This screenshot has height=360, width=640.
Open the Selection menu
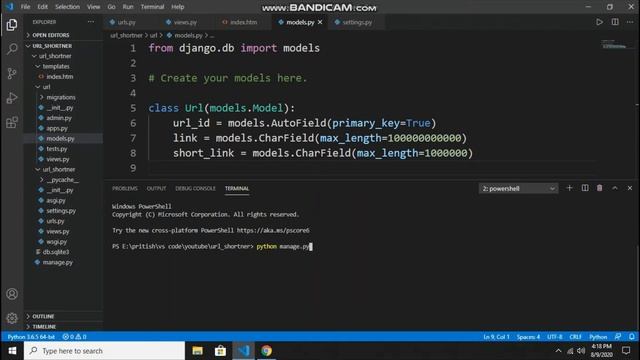pos(67,7)
